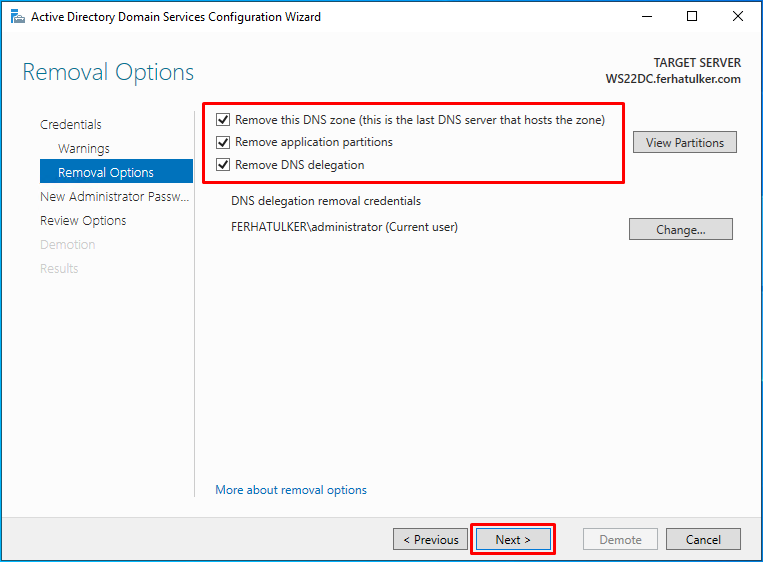
Task: Minimize the configuration wizard window
Action: 647,17
